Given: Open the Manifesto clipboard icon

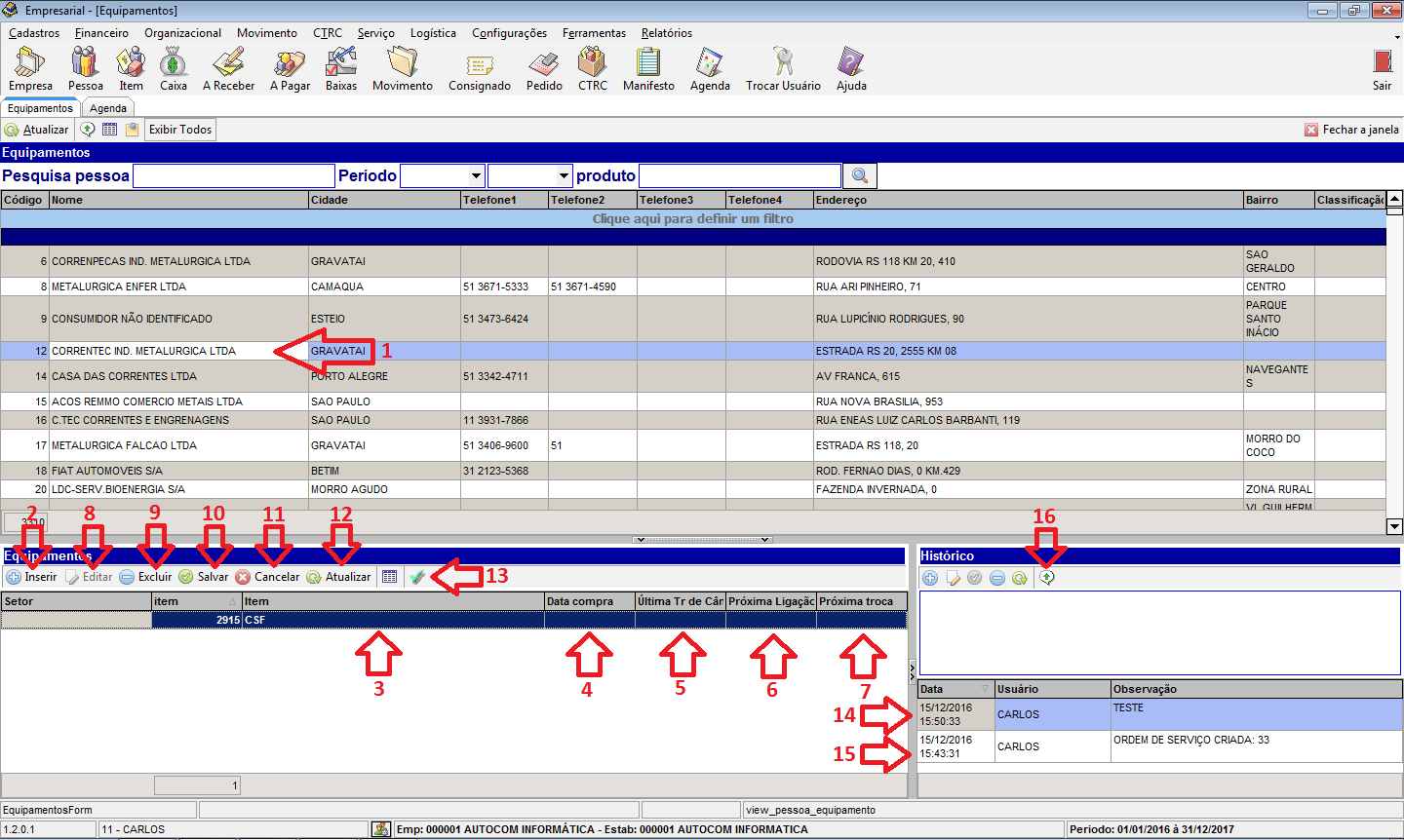Looking at the screenshot, I should (x=648, y=63).
